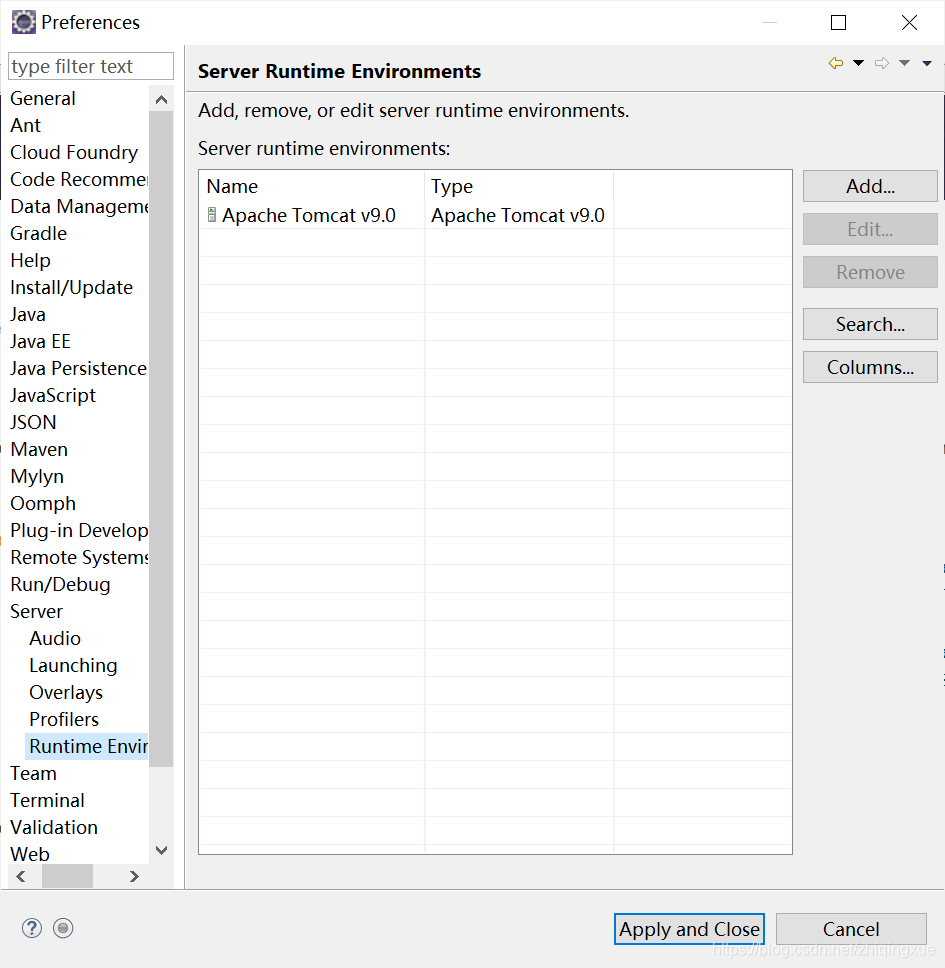The height and width of the screenshot is (968, 945).
Task: Click tree horizontal scroll left arrow
Action: click(x=21, y=876)
